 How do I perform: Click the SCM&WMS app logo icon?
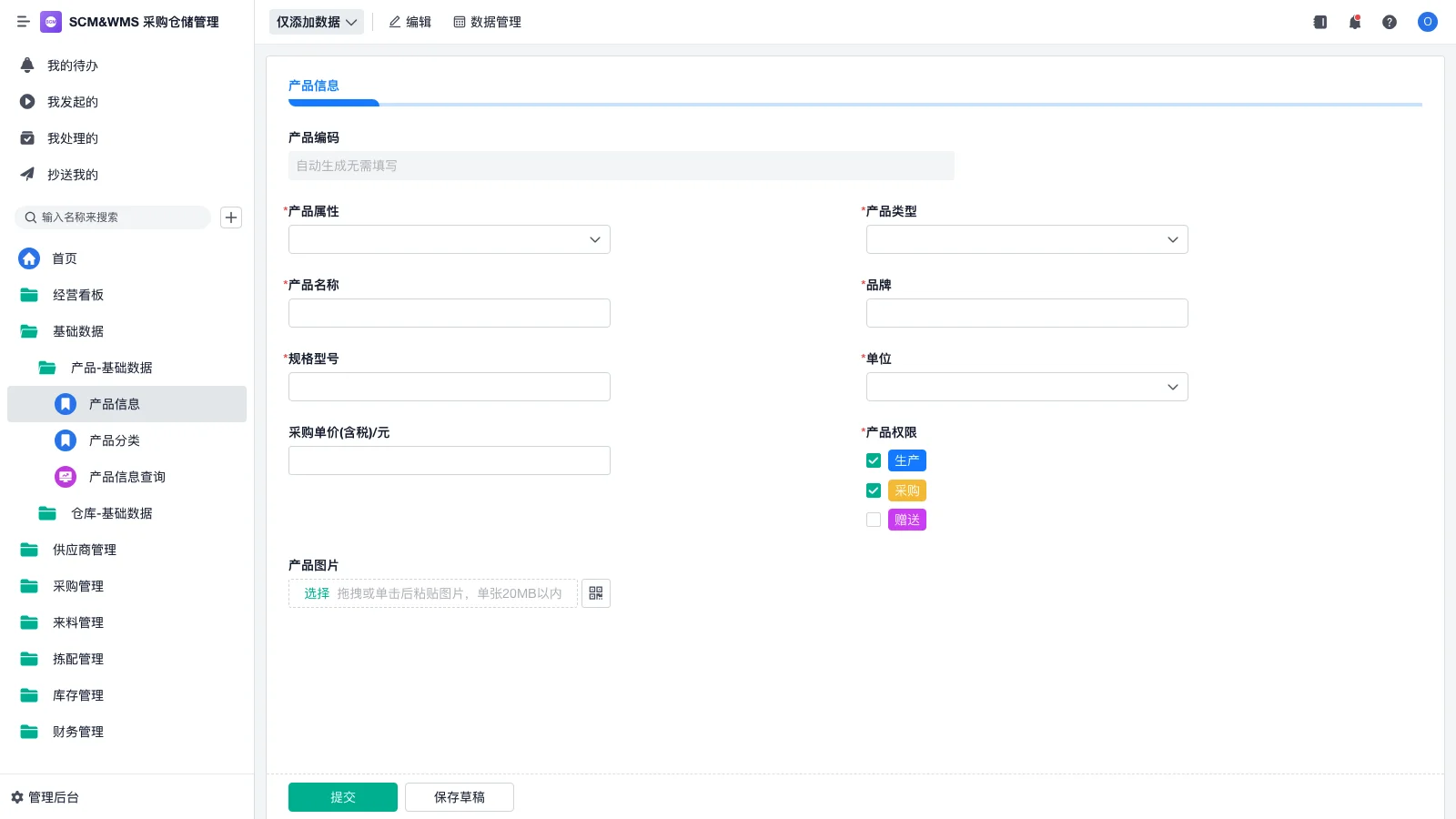point(51,22)
